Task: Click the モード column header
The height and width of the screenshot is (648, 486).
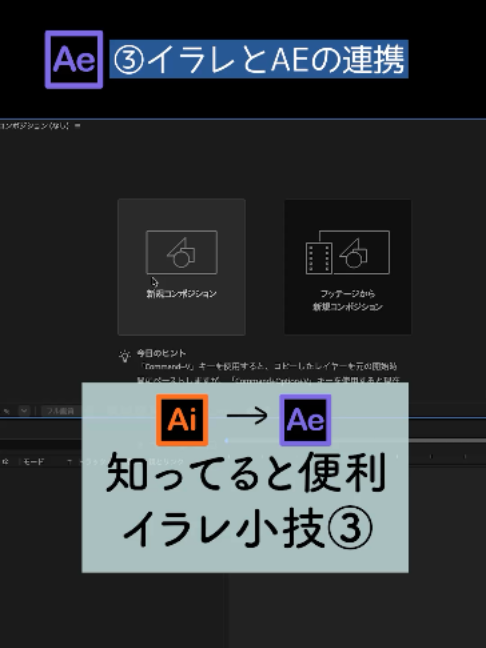Action: 33,462
